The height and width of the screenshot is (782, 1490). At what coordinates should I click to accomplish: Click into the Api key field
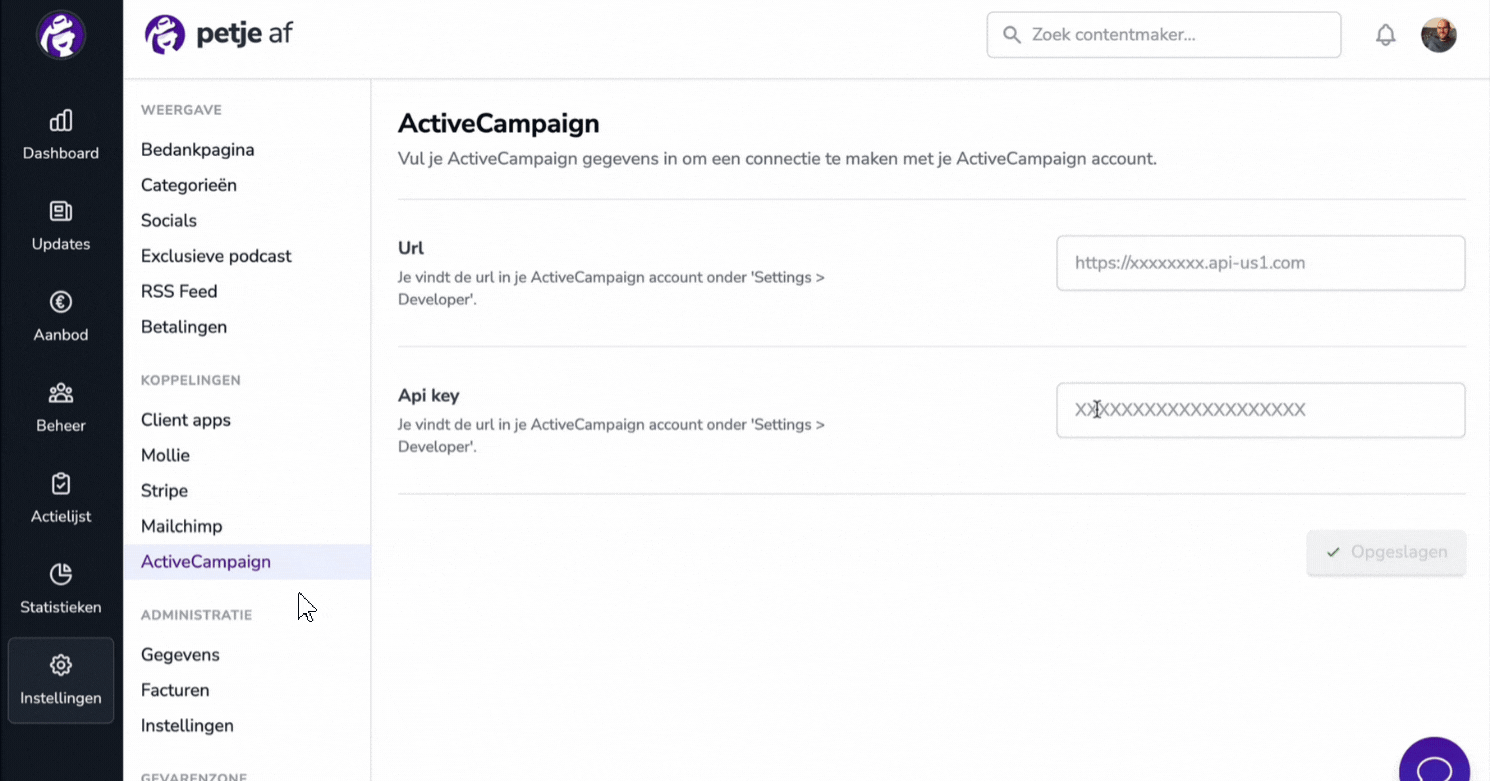[x=1261, y=410]
